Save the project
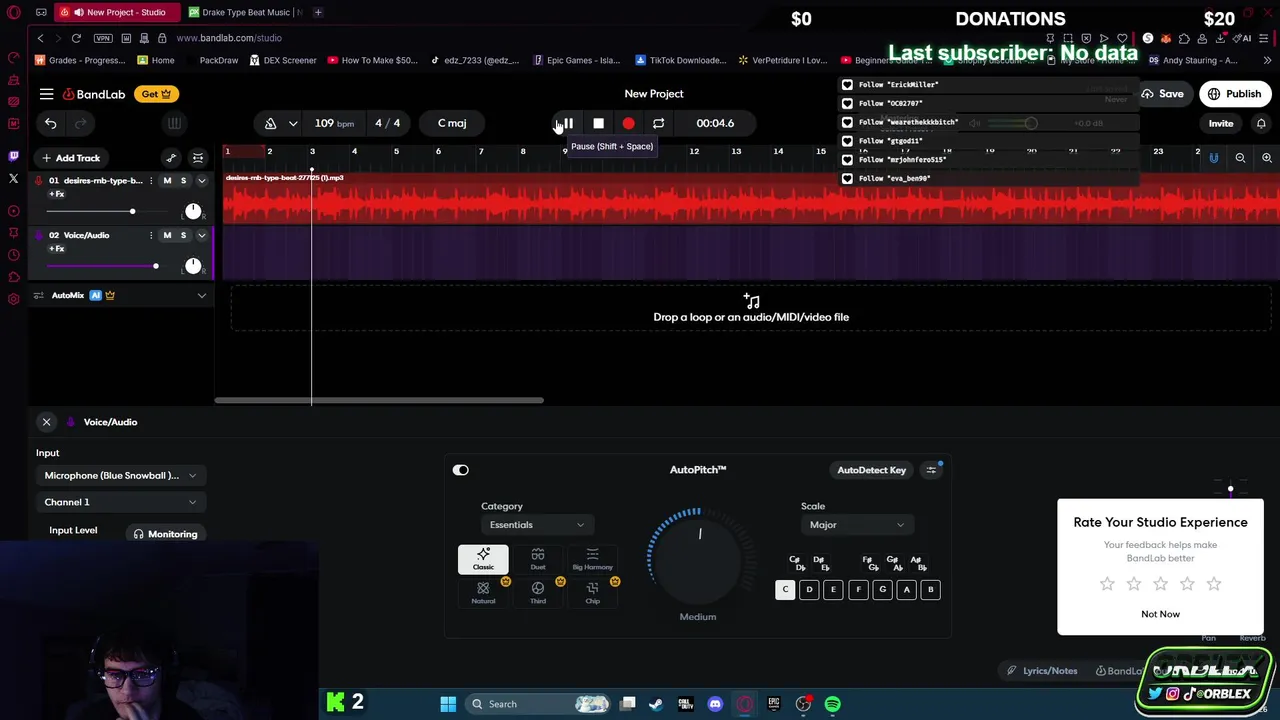The image size is (1280, 720). [1162, 94]
